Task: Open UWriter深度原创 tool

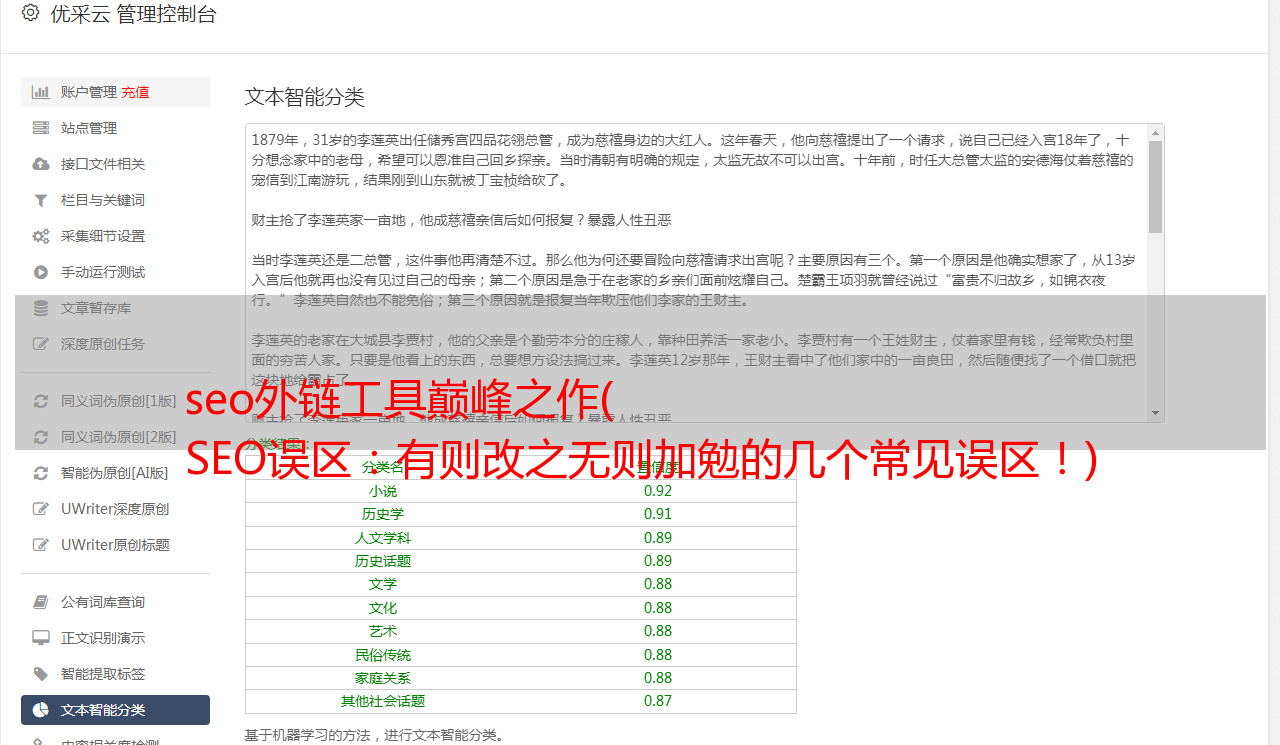Action: tap(115, 509)
